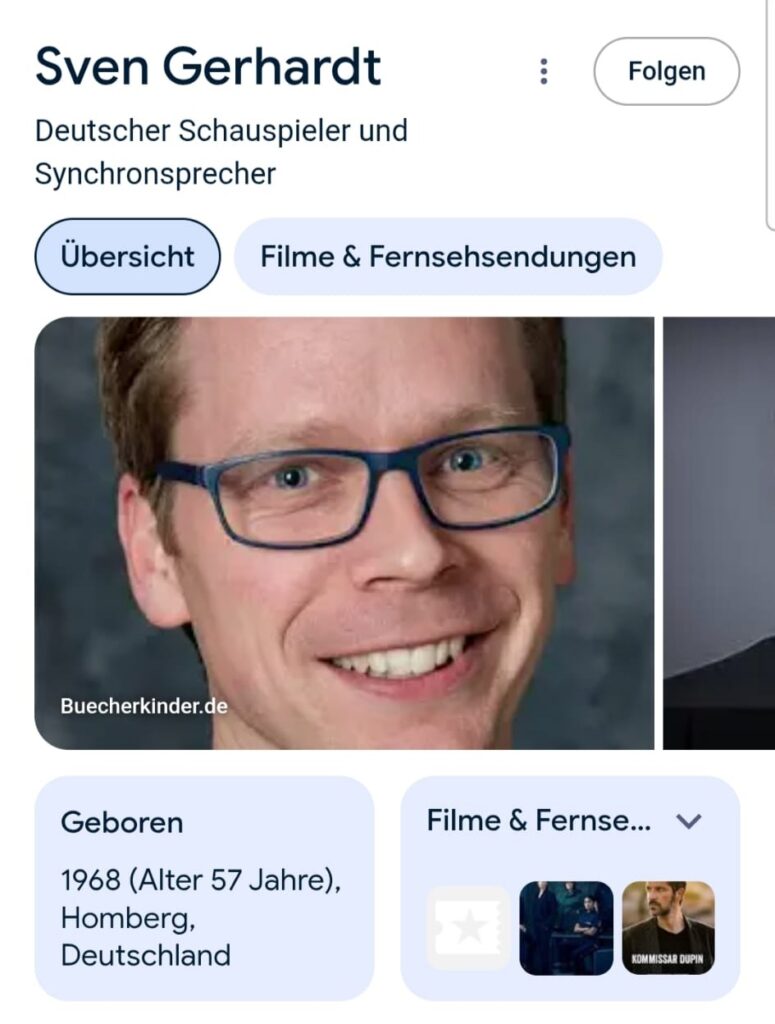Select the Übersicht tab
This screenshot has width=775, height=1024.
127,256
